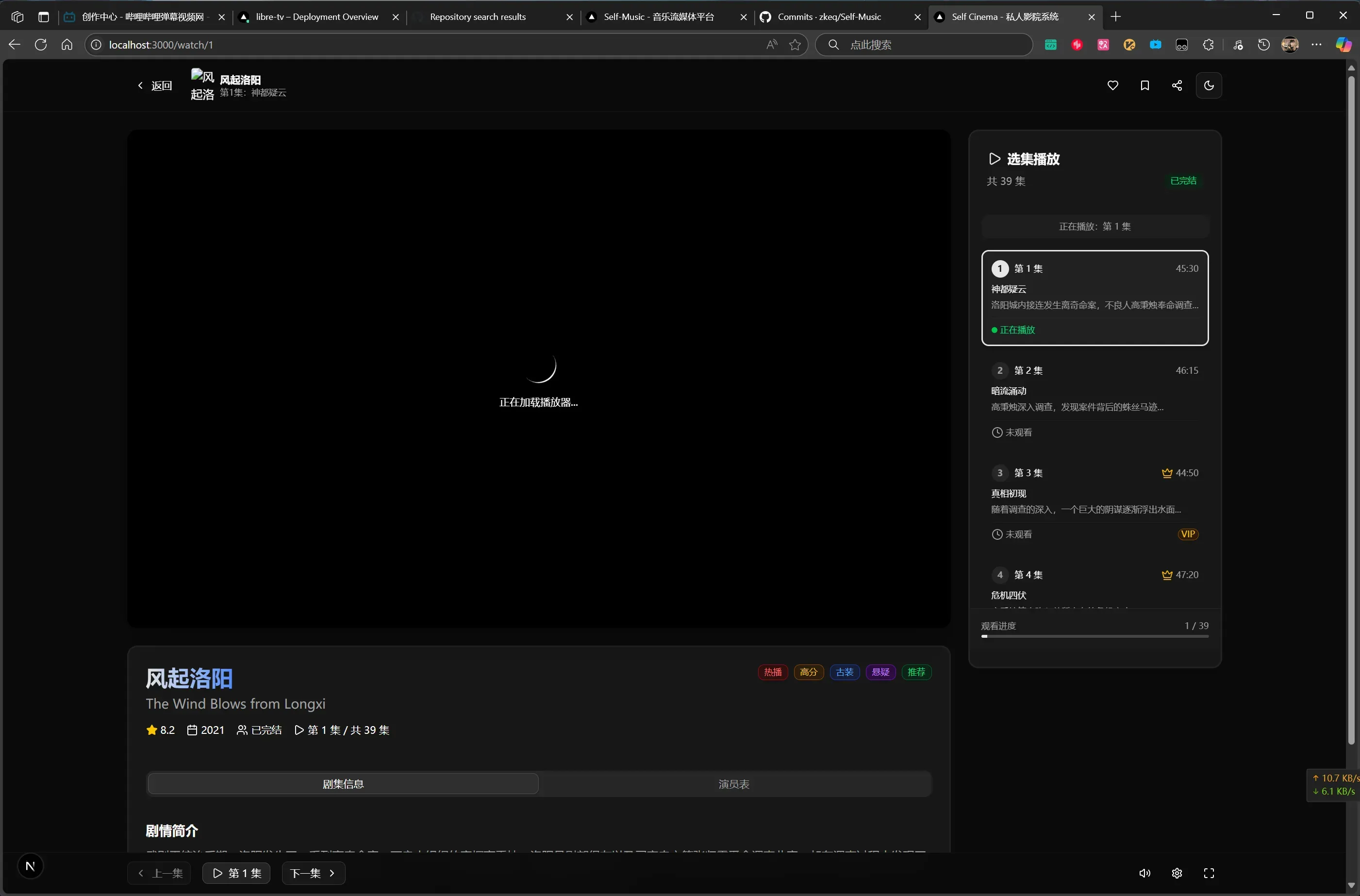The image size is (1360, 896).
Task: Open the player settings gear icon
Action: (x=1177, y=873)
